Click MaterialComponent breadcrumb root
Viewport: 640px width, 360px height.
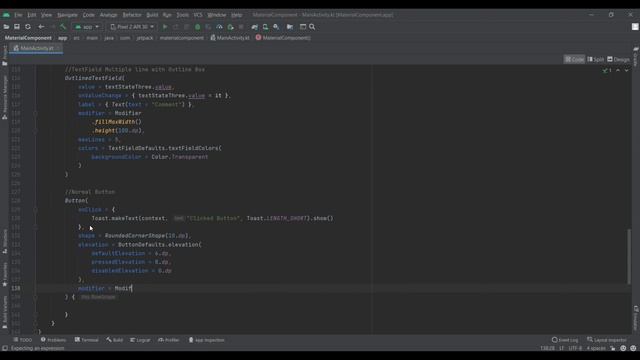(28, 38)
